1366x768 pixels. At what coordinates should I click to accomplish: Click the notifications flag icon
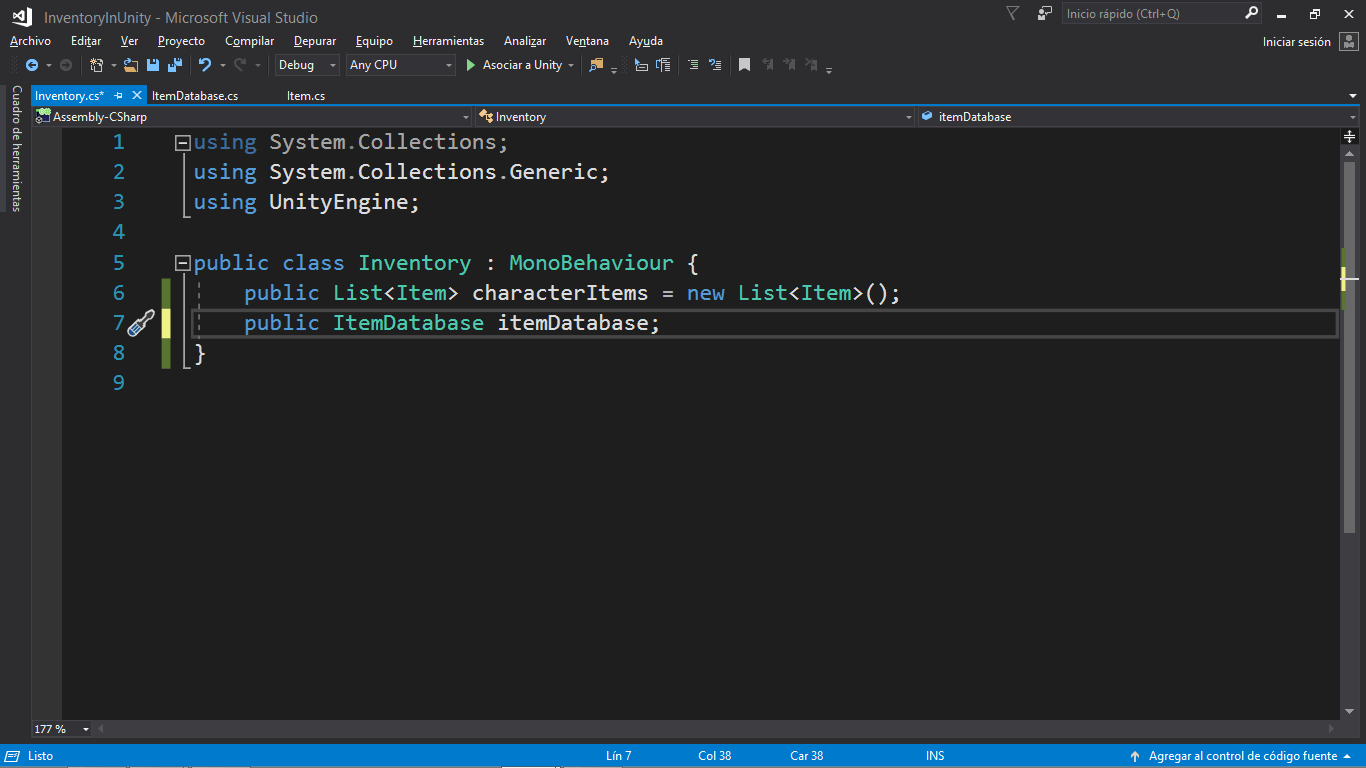click(1012, 14)
